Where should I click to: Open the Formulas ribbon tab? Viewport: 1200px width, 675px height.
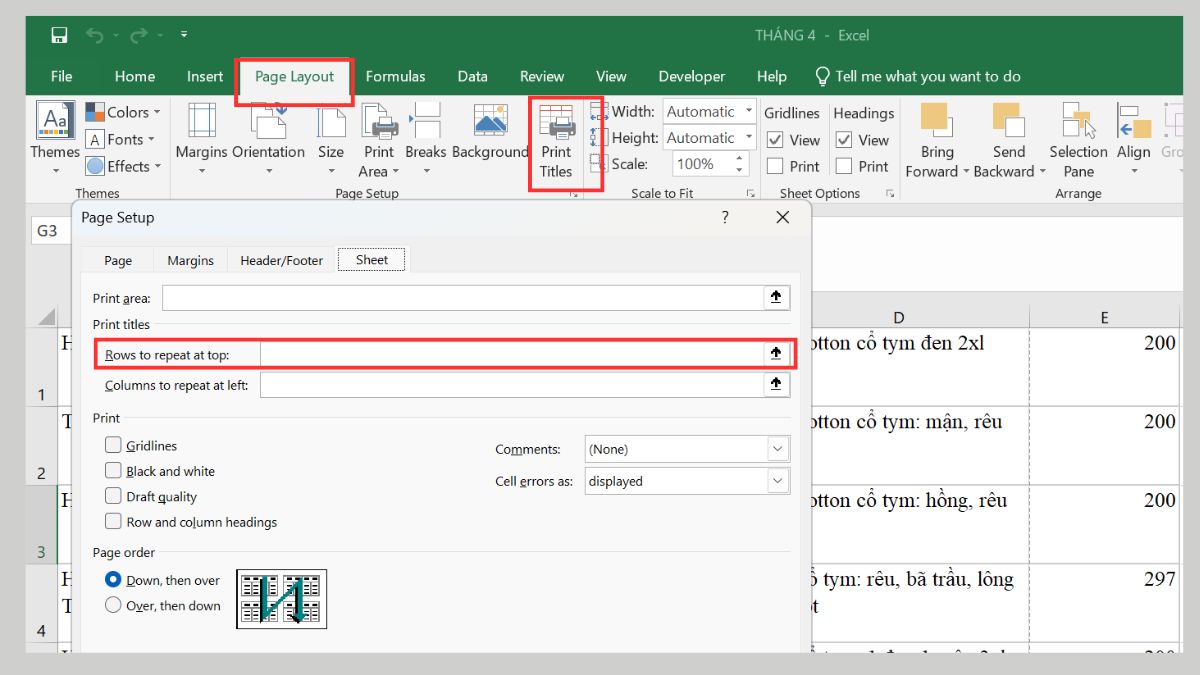click(395, 76)
